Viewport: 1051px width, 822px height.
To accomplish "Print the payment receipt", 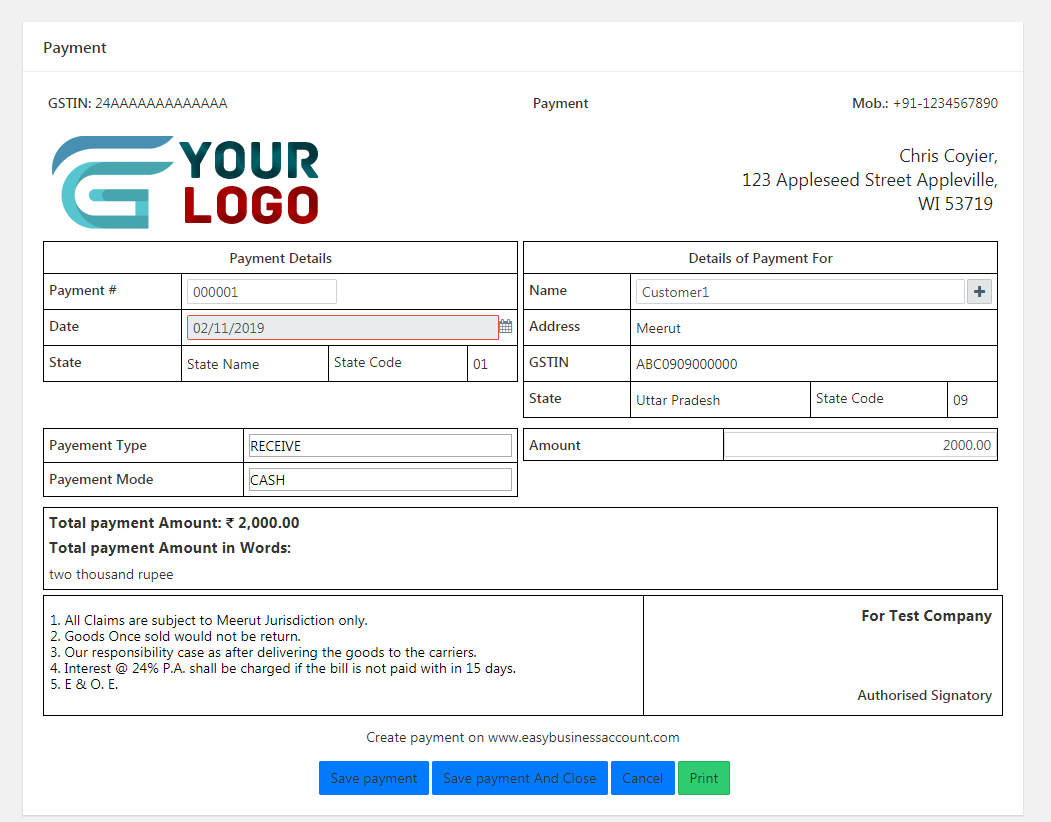I will (x=704, y=778).
